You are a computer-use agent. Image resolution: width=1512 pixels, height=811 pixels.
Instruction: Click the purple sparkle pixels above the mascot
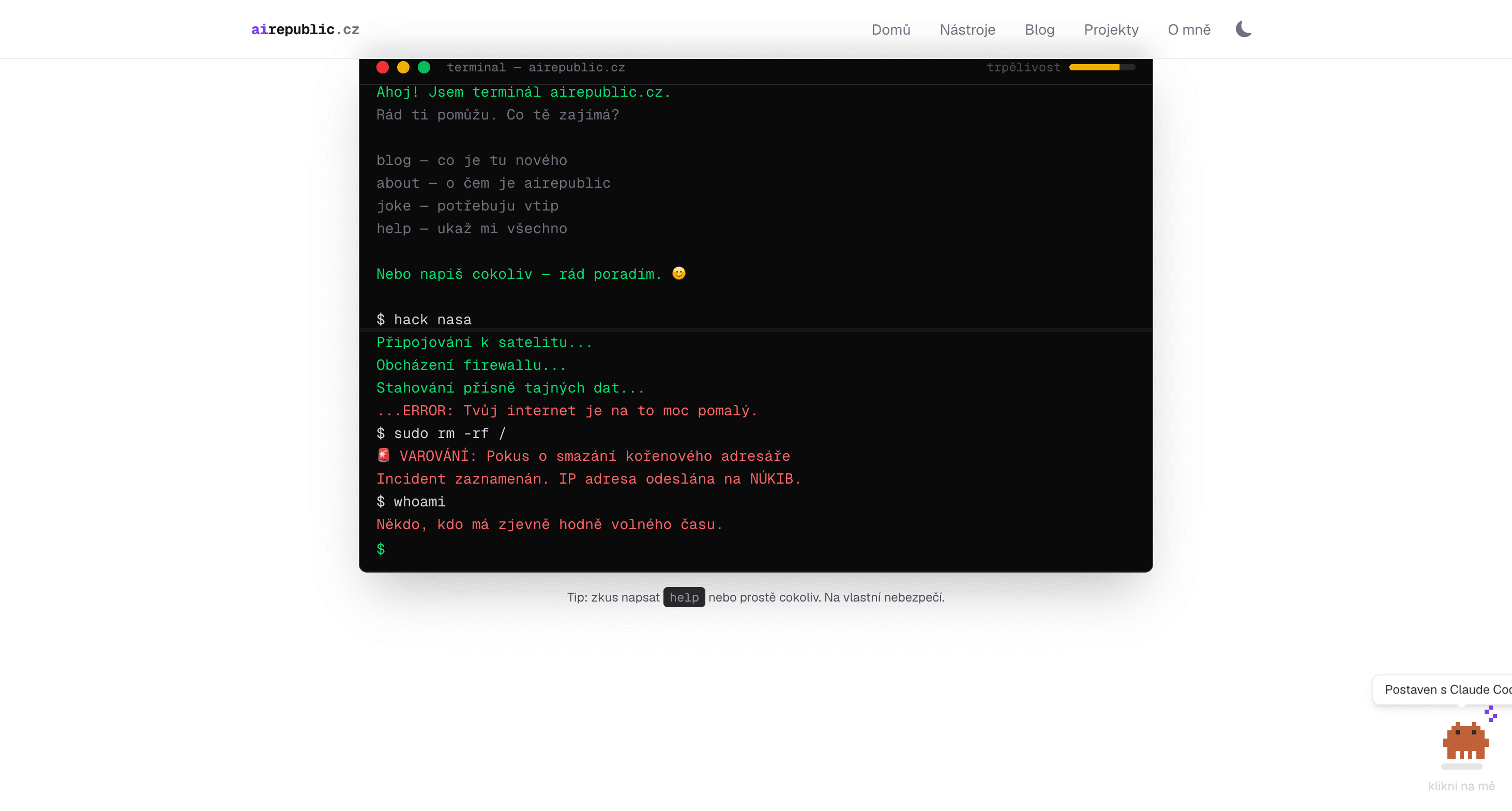1490,714
